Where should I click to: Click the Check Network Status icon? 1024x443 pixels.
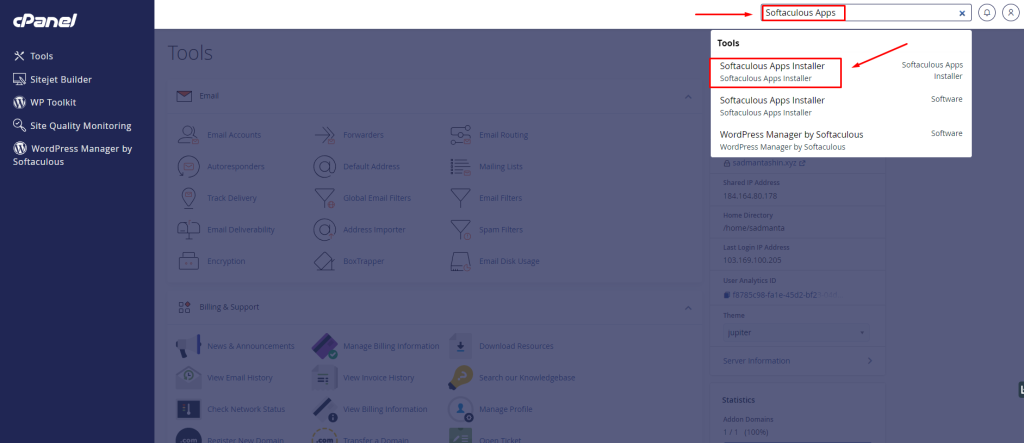click(x=188, y=409)
